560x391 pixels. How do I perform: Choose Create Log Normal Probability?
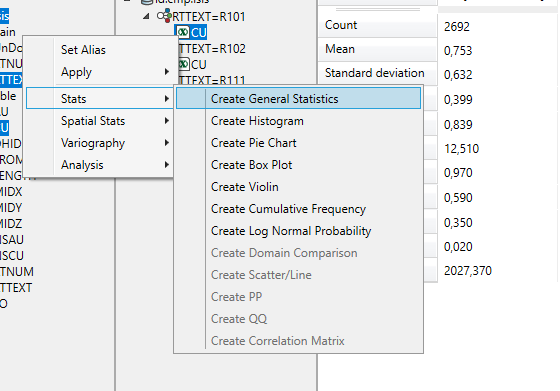coord(298,231)
